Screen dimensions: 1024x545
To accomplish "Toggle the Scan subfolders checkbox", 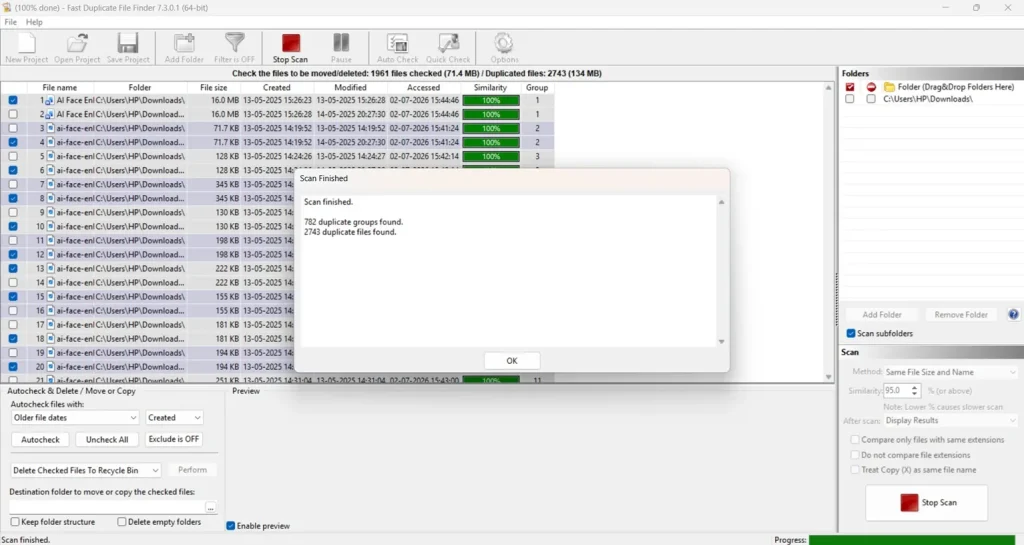I will pos(851,334).
